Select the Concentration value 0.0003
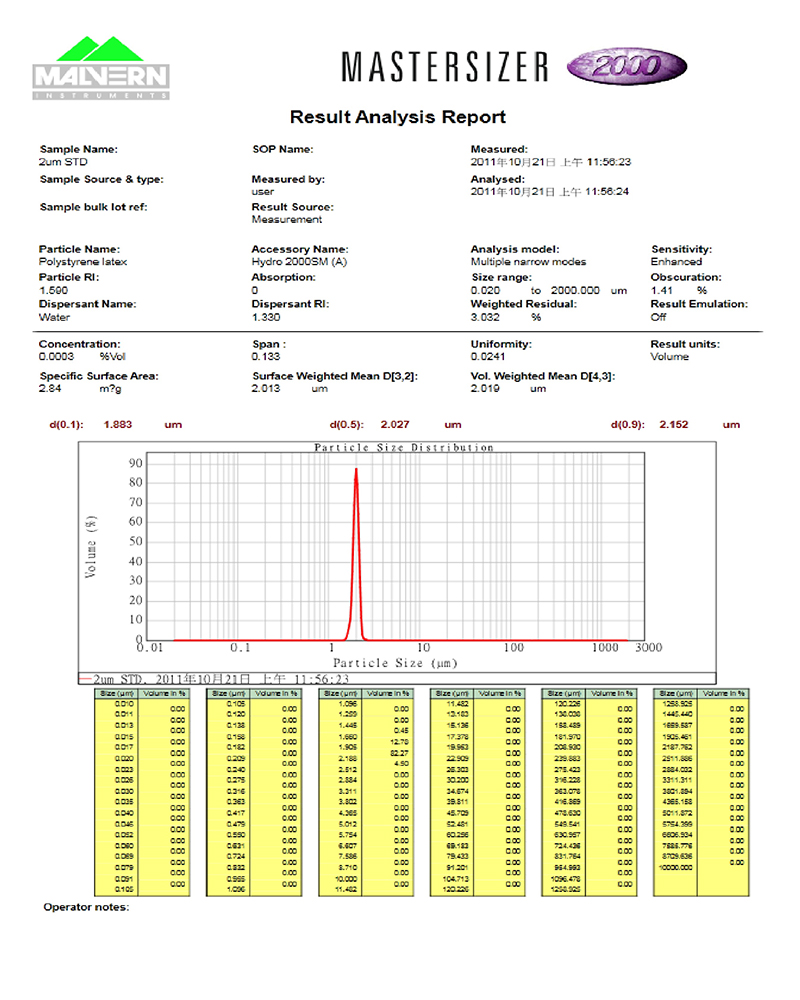This screenshot has width=800, height=1000. tap(56, 357)
